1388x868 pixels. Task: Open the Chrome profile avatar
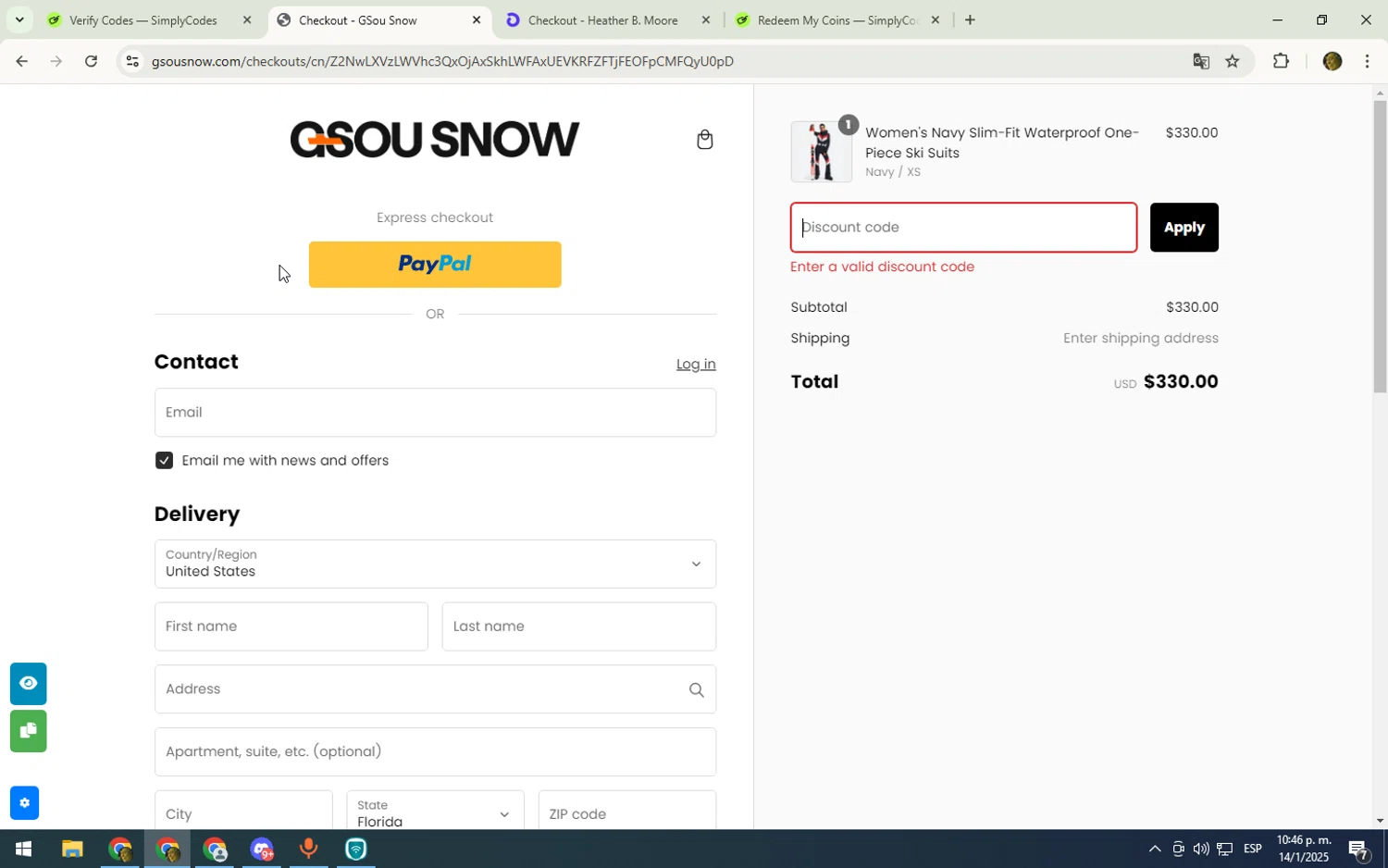tap(1332, 61)
